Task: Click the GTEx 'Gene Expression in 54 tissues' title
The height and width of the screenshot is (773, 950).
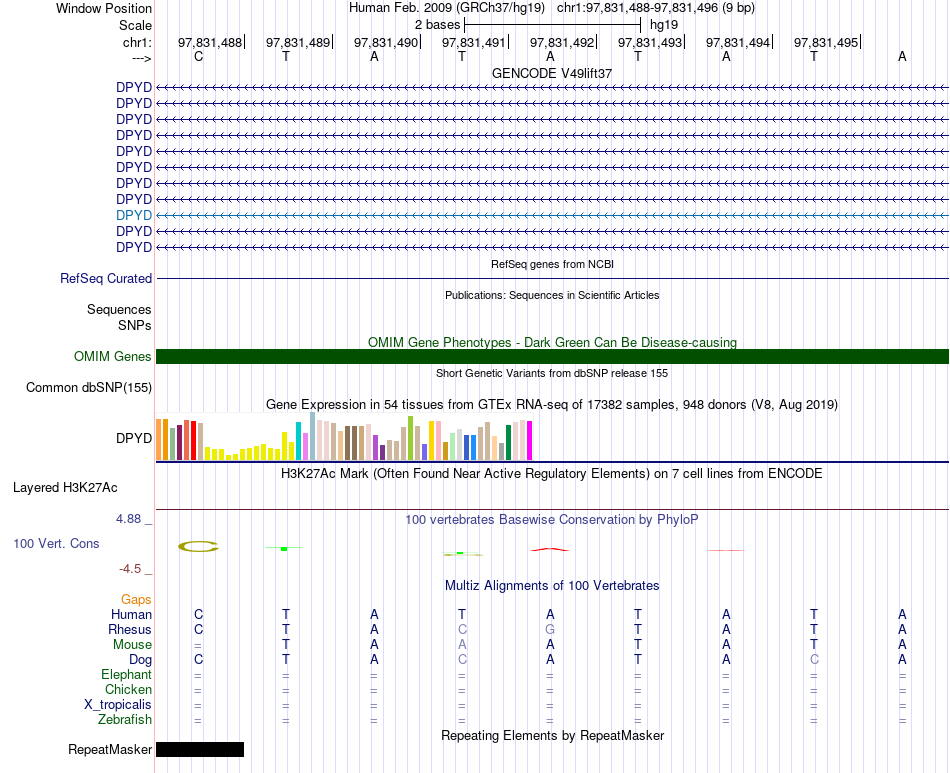Action: pos(552,405)
